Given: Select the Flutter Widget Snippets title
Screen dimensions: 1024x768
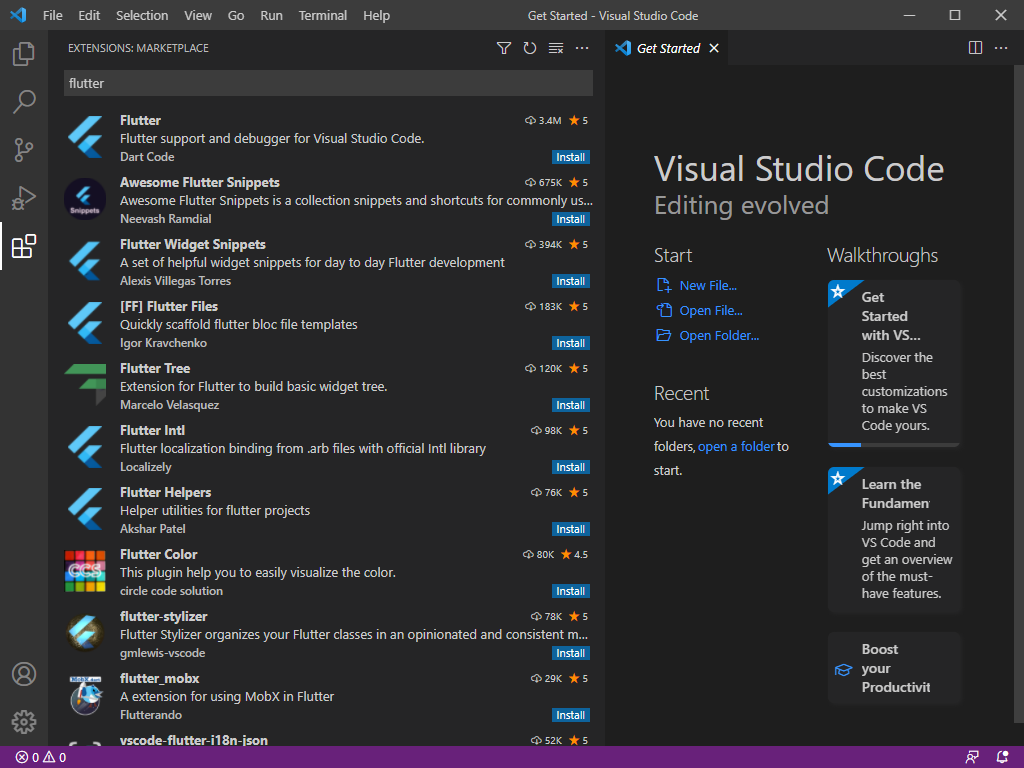Looking at the screenshot, I should point(193,244).
